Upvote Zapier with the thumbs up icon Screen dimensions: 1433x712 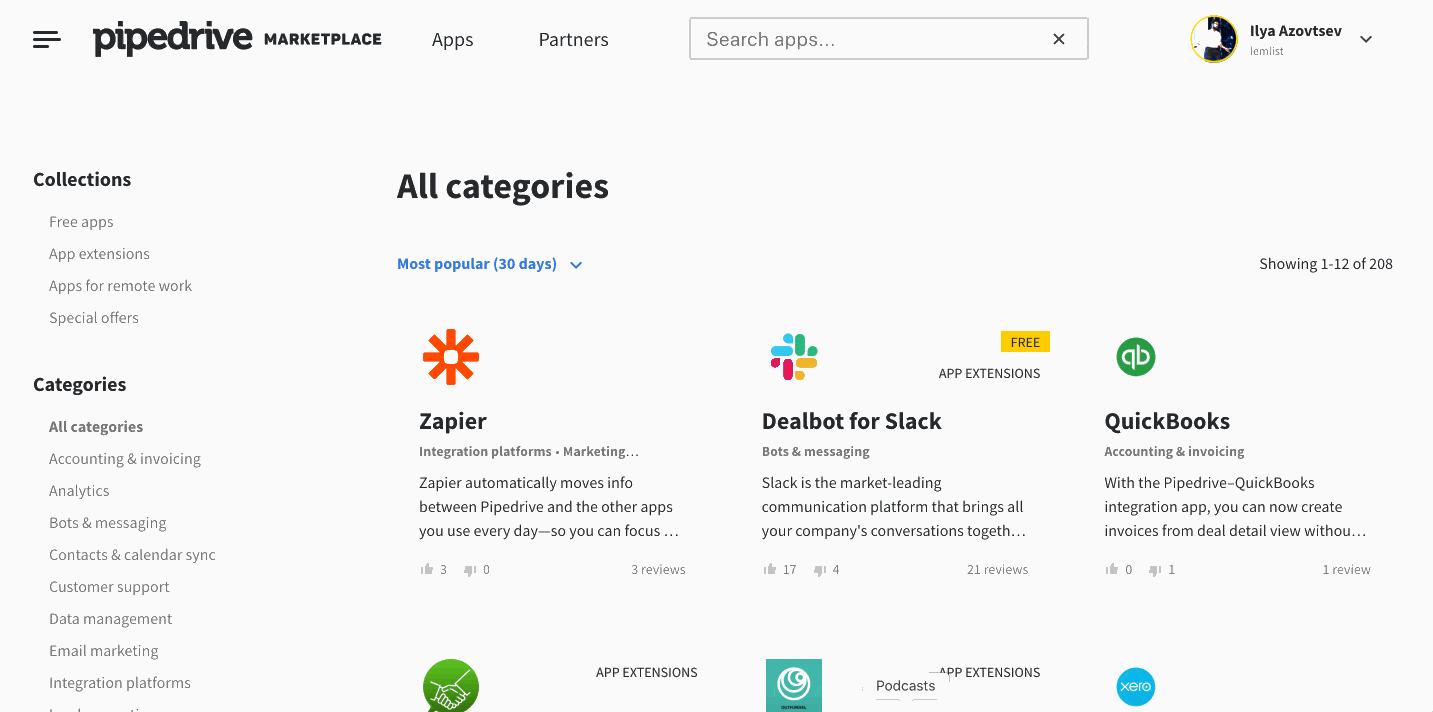click(428, 568)
